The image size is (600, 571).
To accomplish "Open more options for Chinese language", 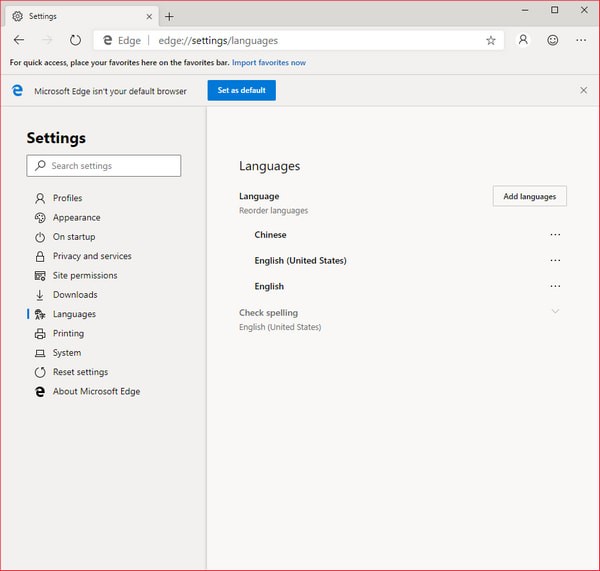I will click(555, 235).
